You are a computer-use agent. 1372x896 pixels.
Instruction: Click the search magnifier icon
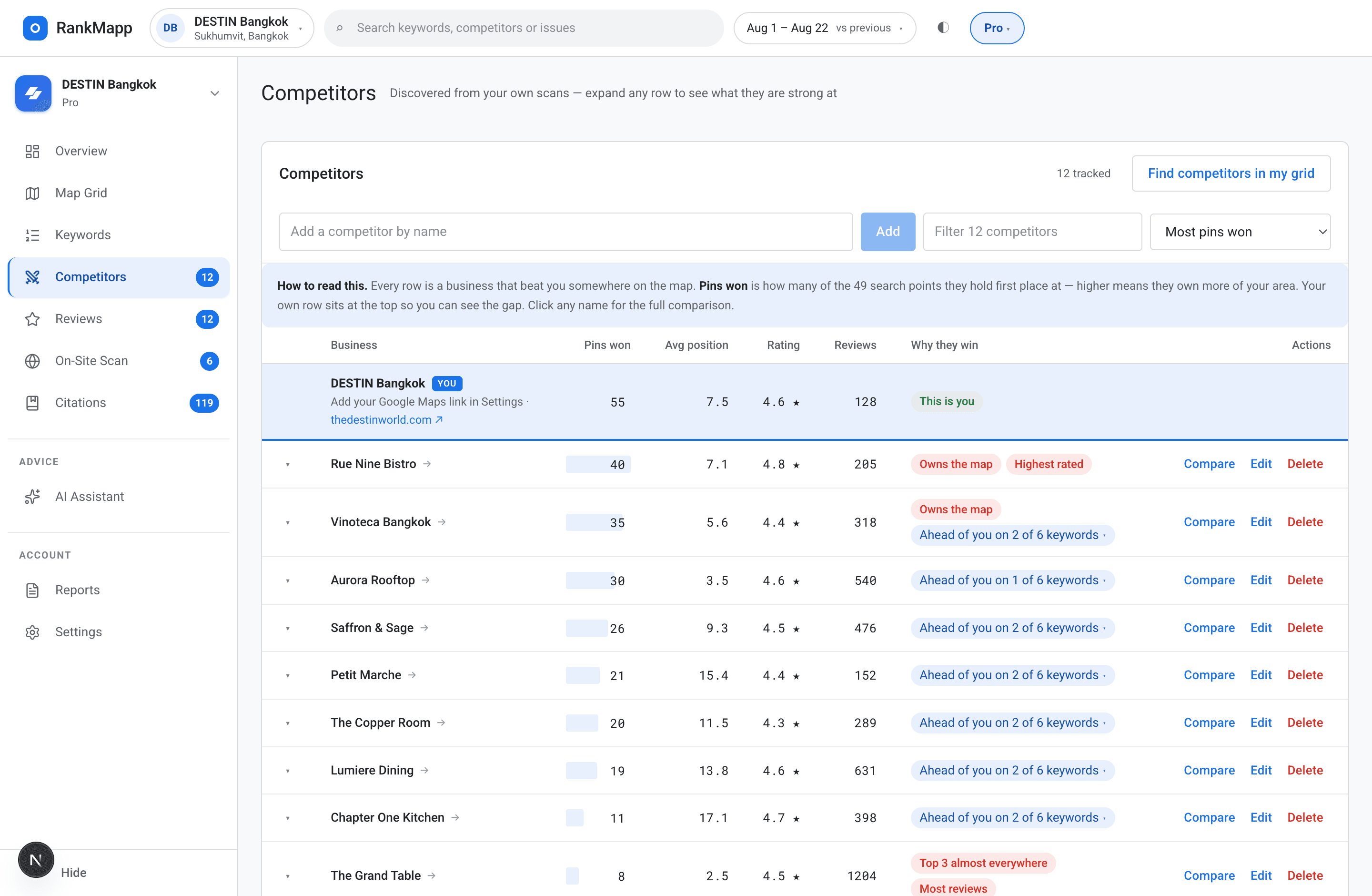[340, 28]
